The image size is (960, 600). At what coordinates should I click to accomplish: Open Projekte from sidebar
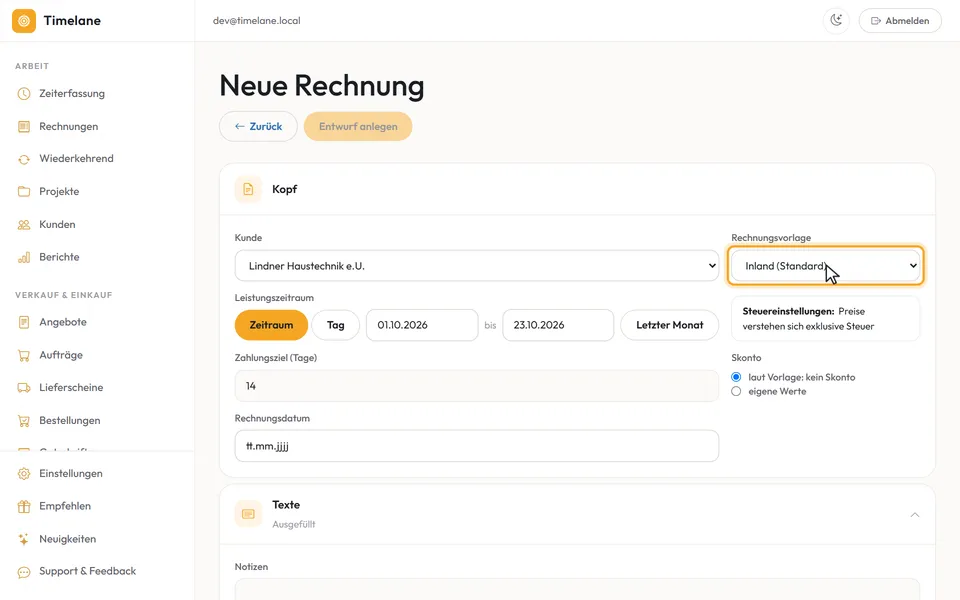pos(59,192)
